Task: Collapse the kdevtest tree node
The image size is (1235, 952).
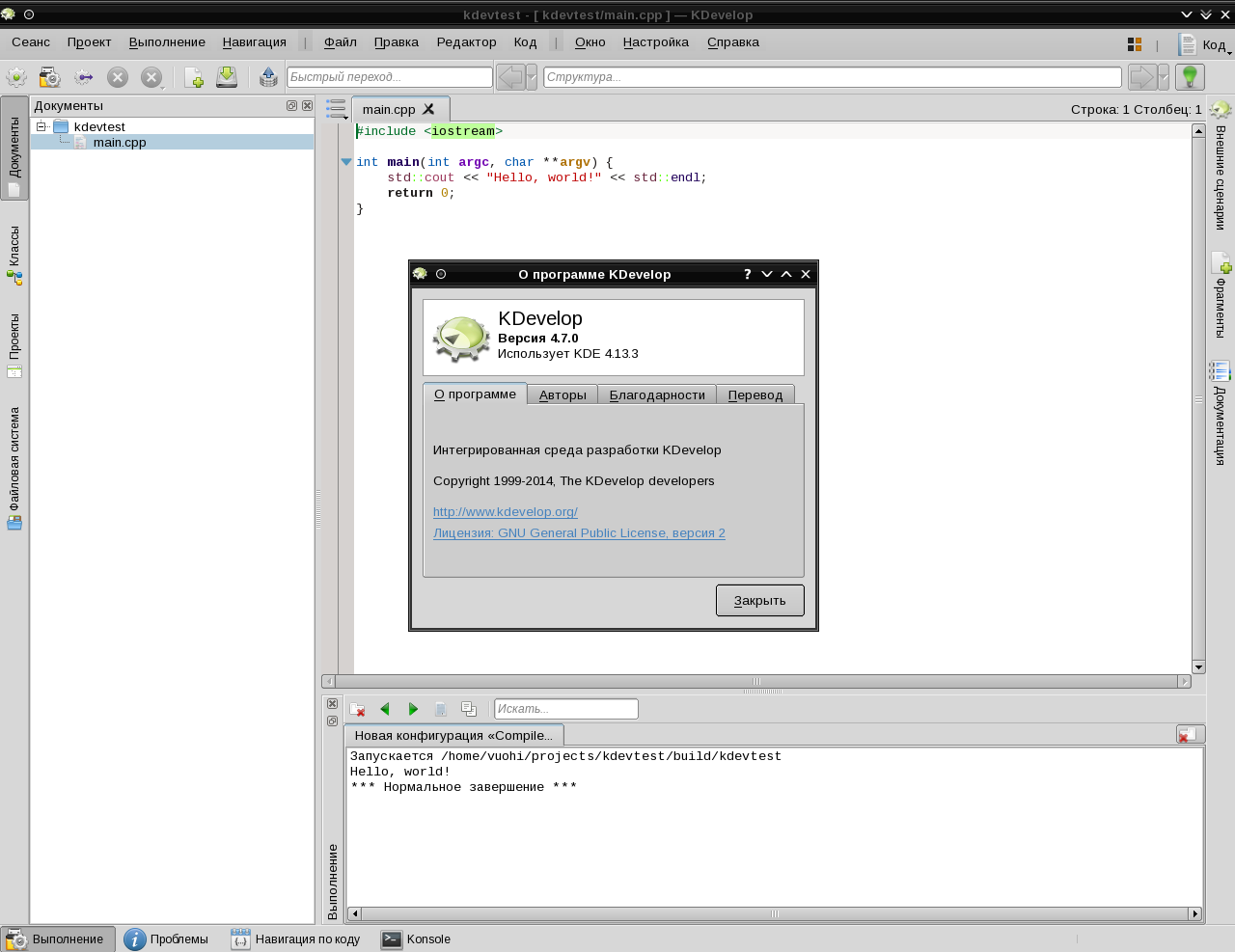Action: click(41, 126)
